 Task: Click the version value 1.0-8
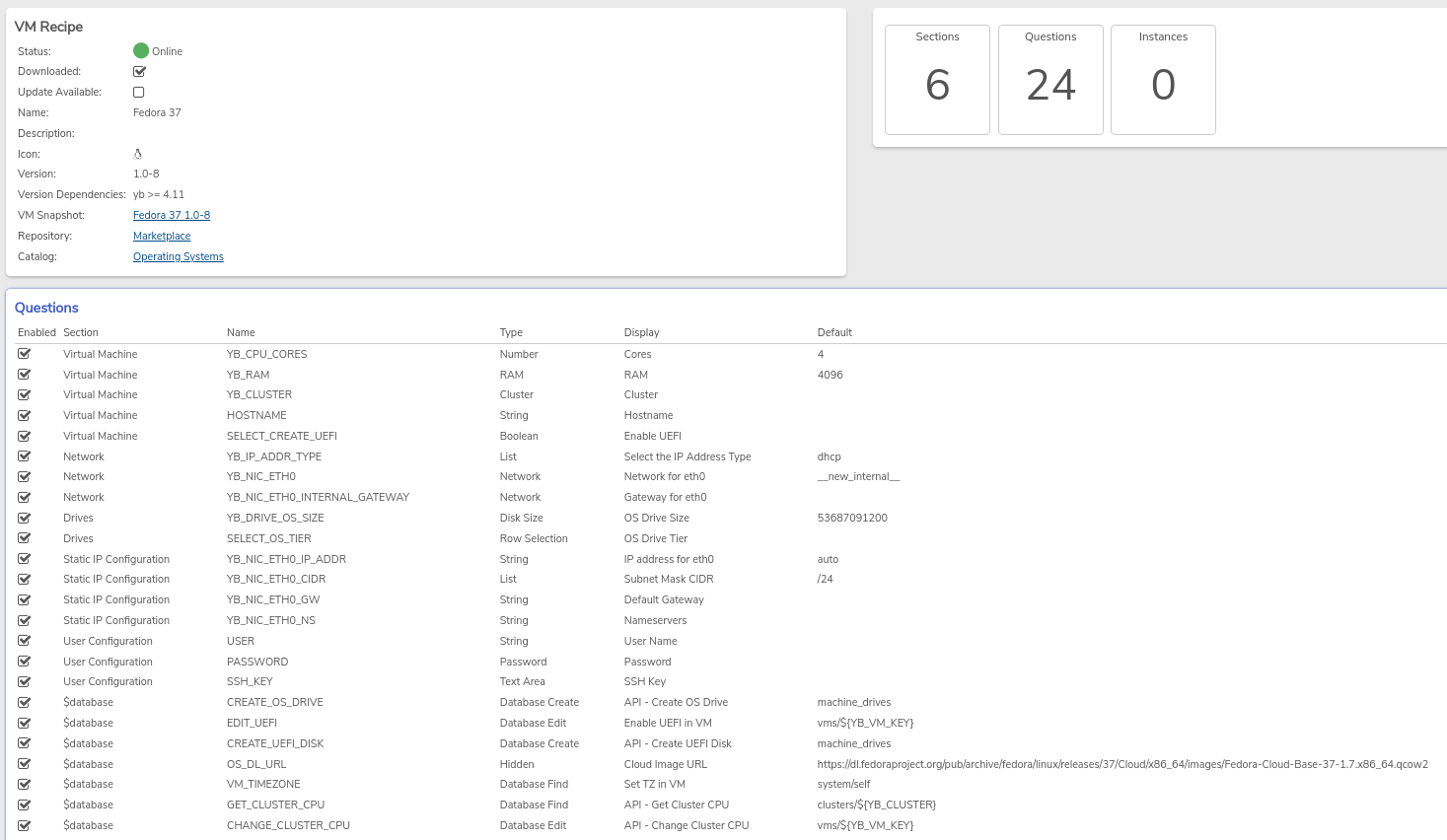tap(146, 174)
